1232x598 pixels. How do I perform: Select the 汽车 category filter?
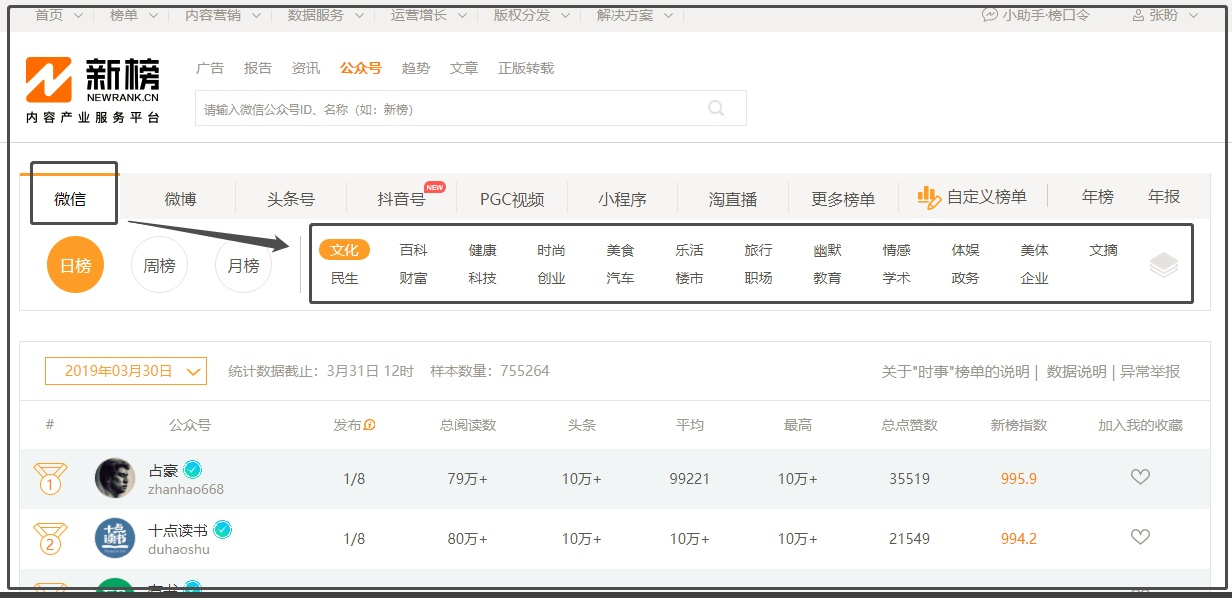[x=620, y=278]
